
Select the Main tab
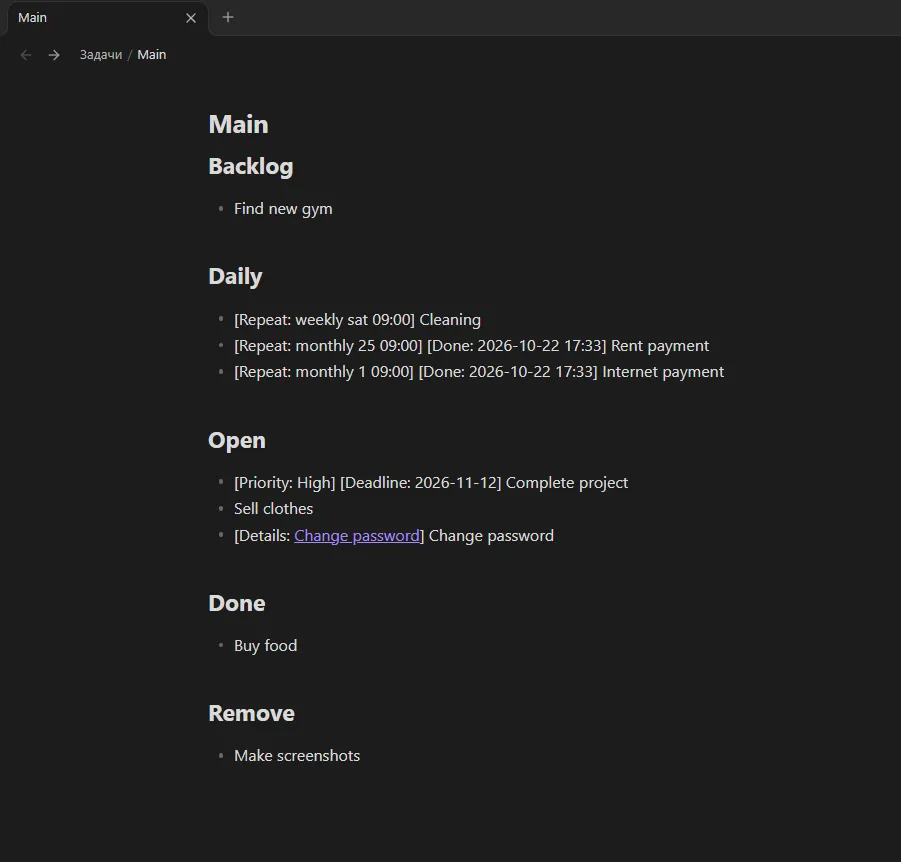point(107,18)
